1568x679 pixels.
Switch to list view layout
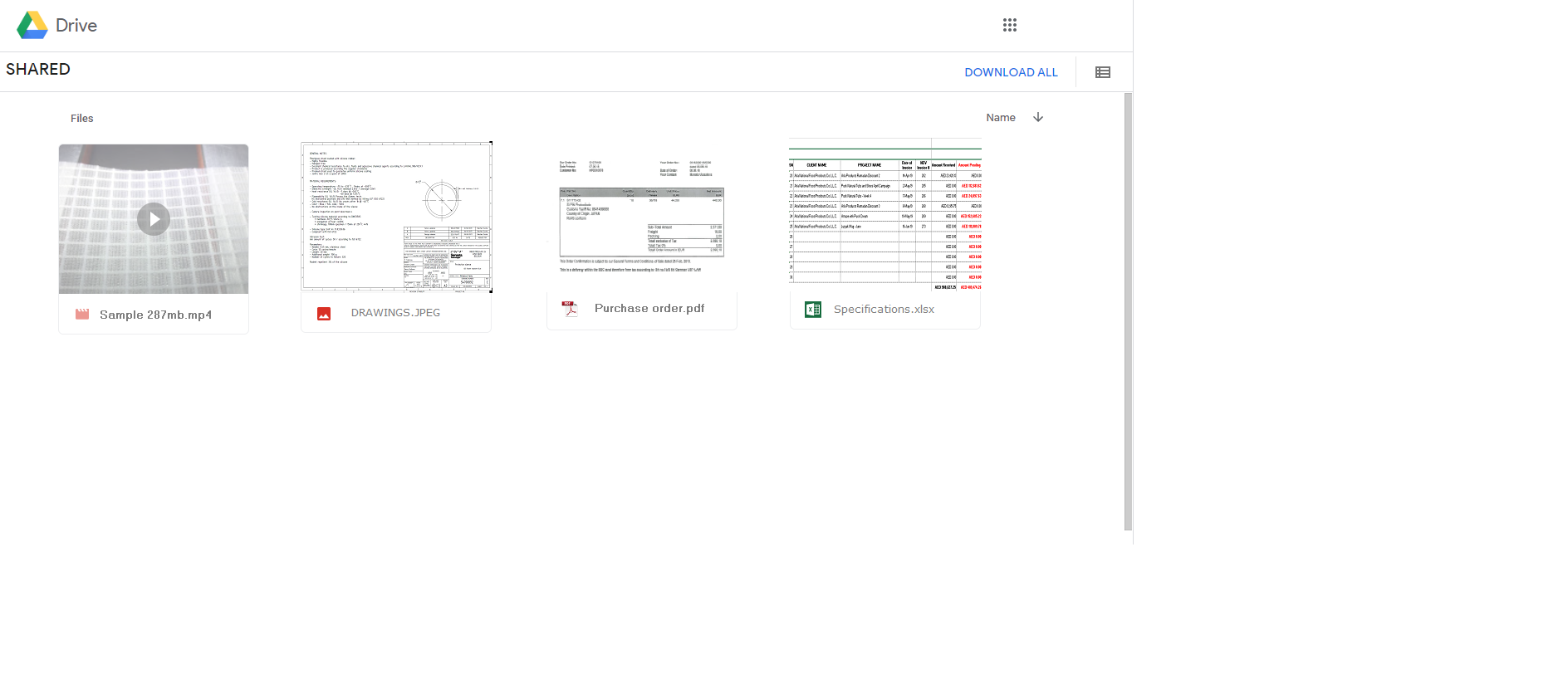coord(1103,72)
